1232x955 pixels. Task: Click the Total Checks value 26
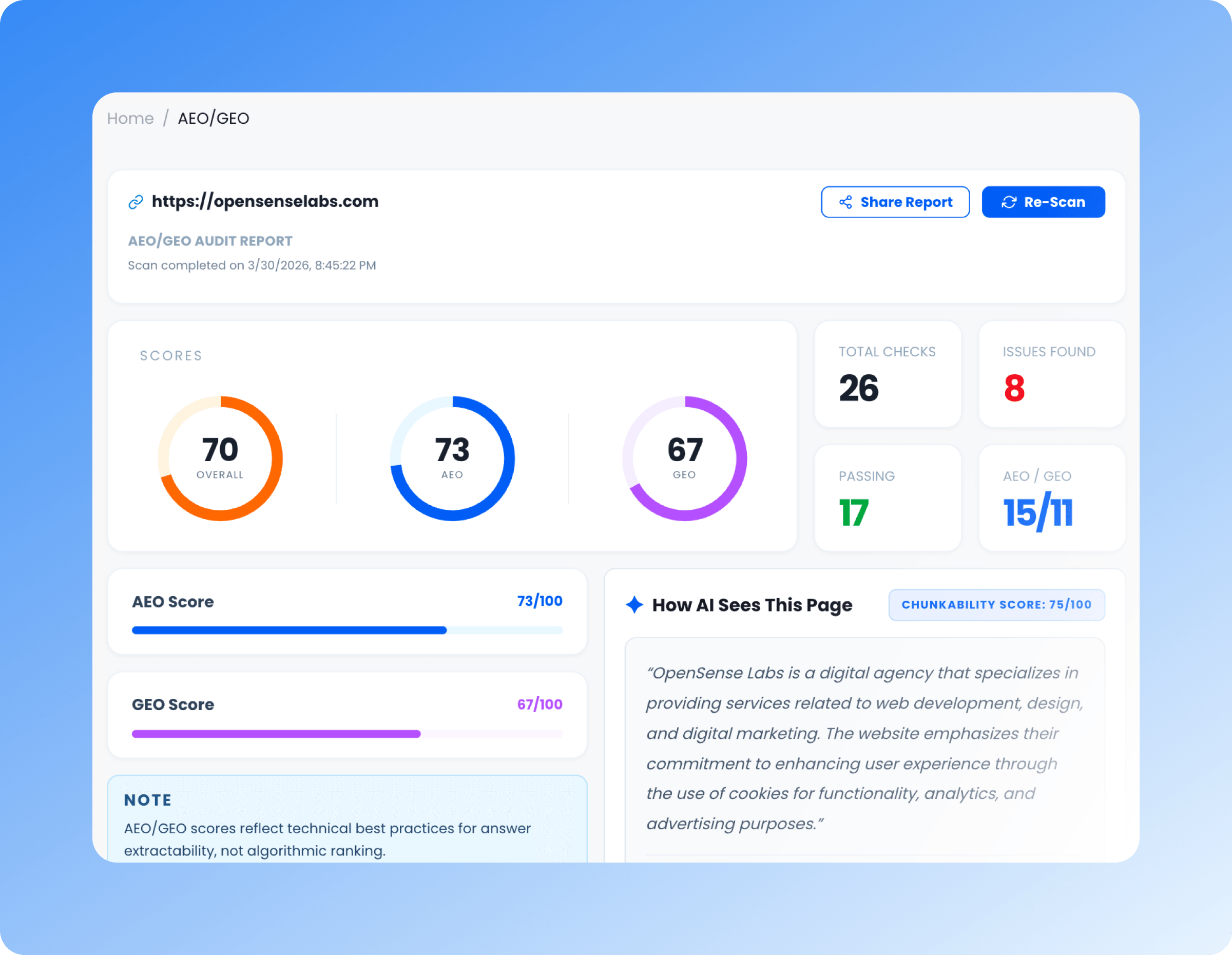click(859, 388)
